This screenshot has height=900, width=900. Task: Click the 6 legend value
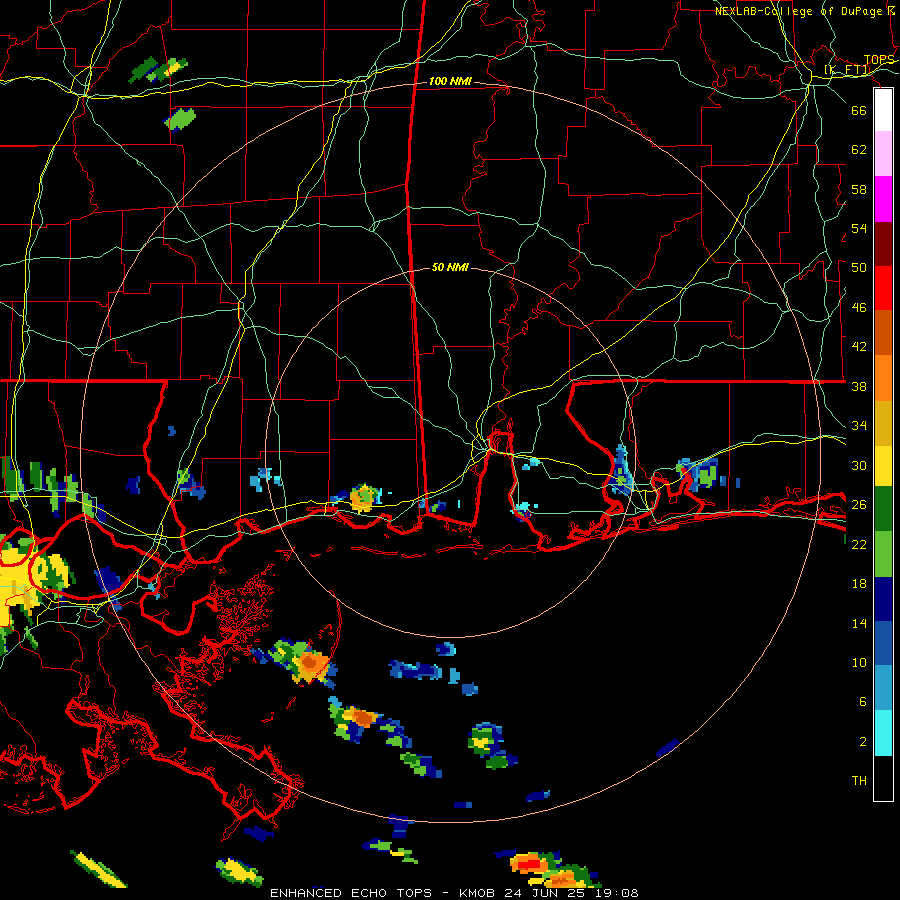[863, 702]
